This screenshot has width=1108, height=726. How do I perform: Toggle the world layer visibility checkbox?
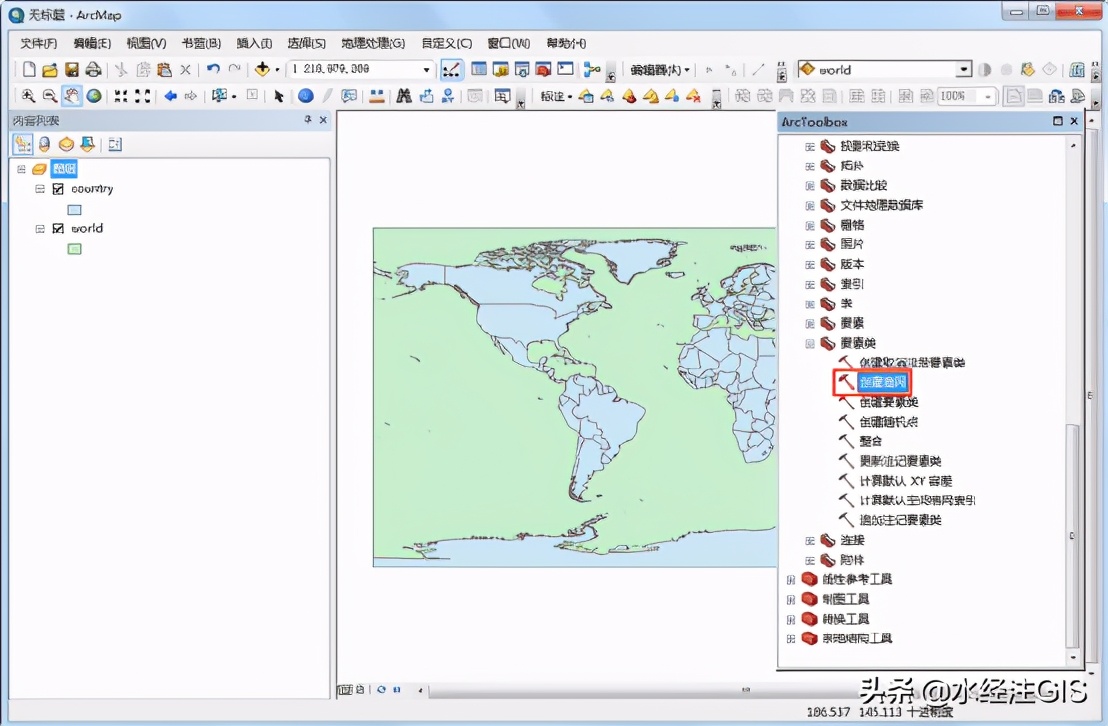pyautogui.click(x=58, y=228)
